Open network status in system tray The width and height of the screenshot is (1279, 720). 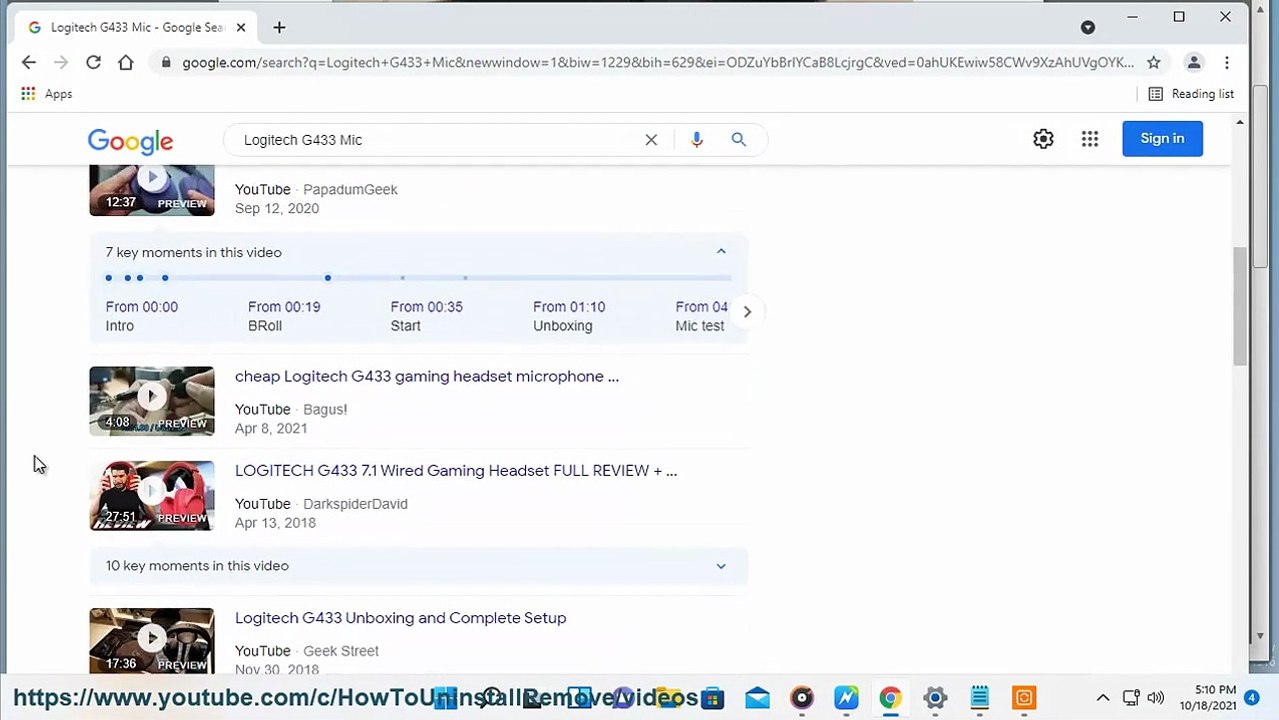point(1130,698)
